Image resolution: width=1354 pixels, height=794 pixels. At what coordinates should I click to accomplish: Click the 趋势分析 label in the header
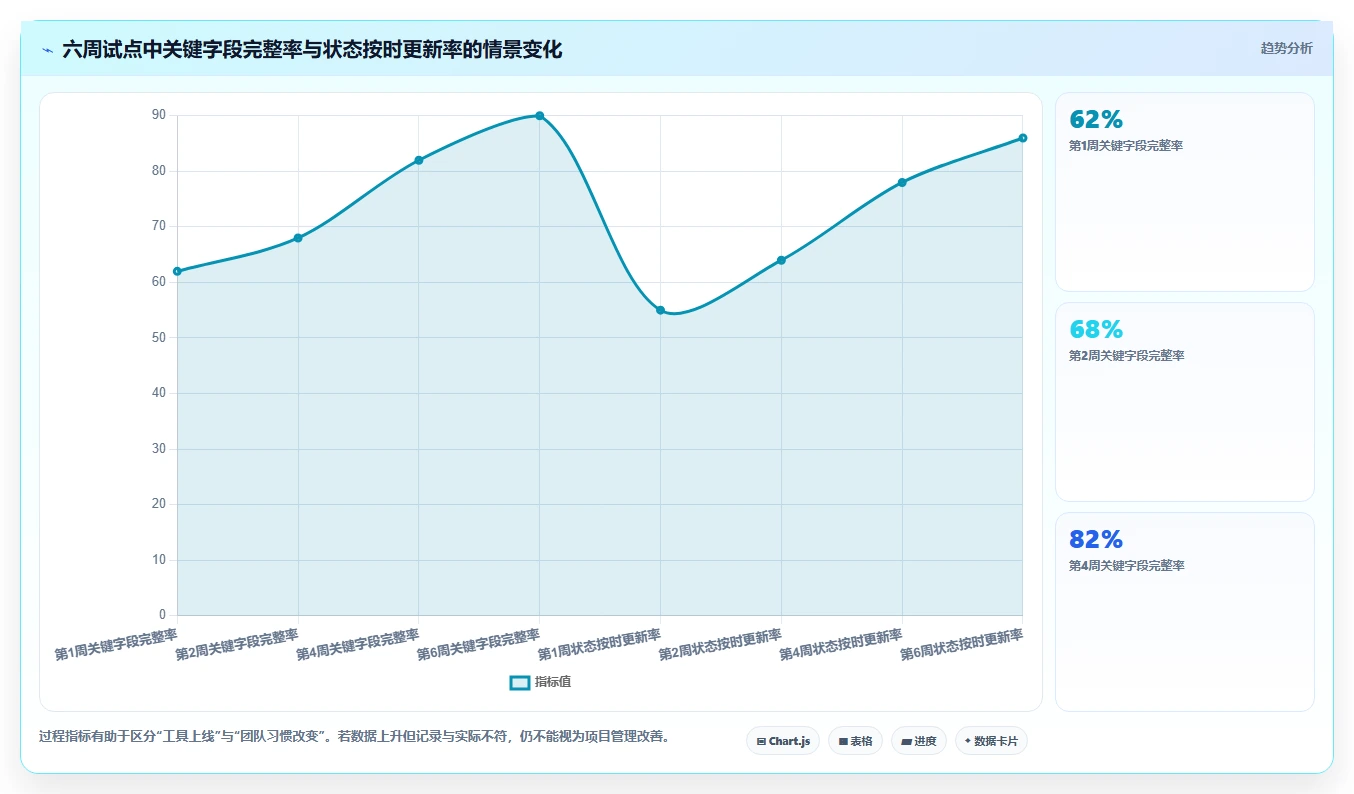pos(1286,48)
